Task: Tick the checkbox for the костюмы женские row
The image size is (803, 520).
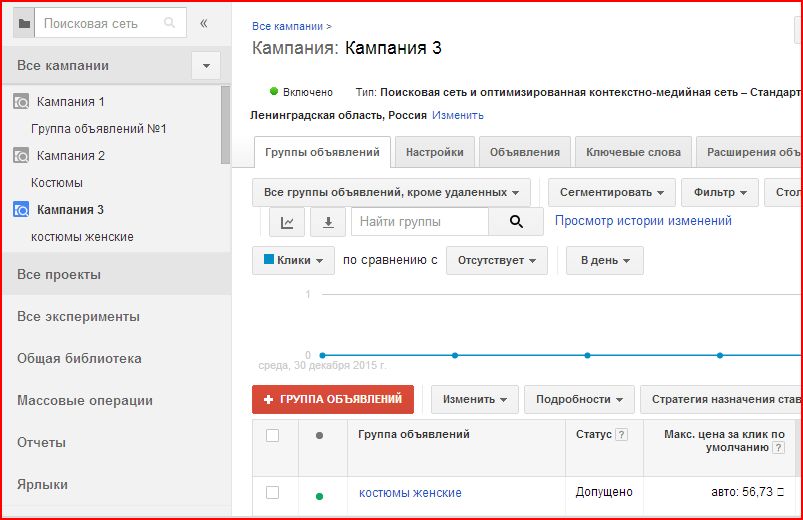Action: (x=272, y=492)
